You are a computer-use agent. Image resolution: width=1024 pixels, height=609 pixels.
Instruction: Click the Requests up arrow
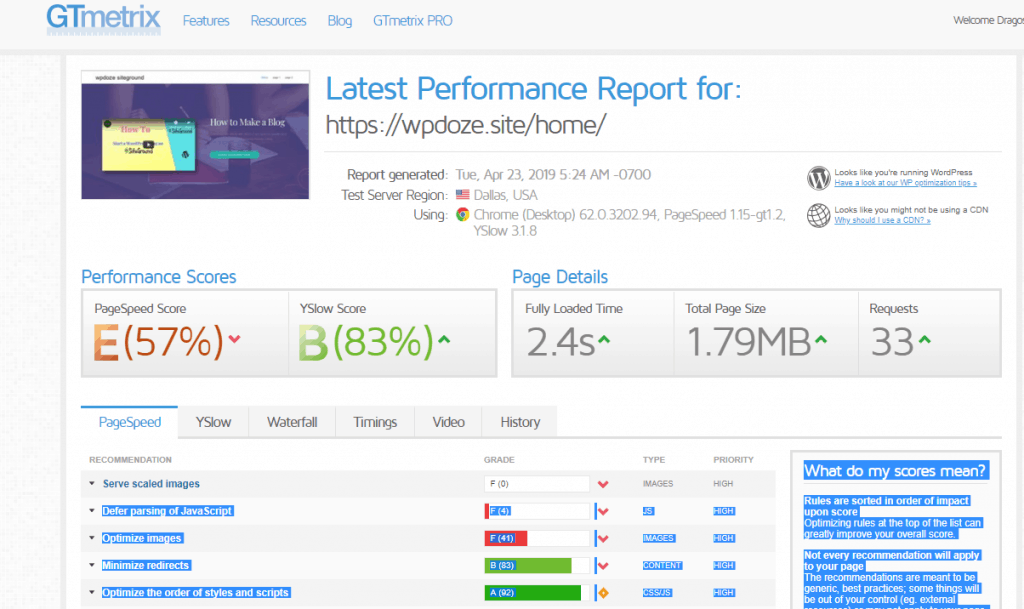[x=924, y=339]
